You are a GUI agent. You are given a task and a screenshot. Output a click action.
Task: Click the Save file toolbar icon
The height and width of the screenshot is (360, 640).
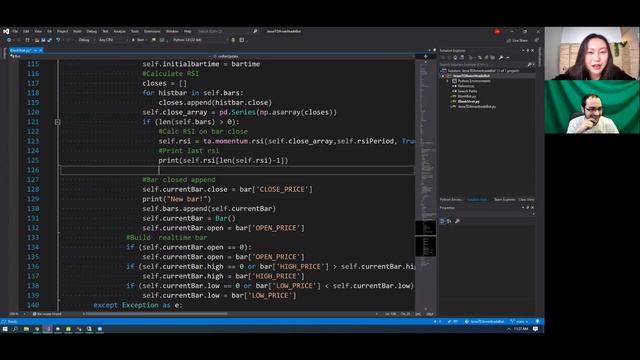43,40
